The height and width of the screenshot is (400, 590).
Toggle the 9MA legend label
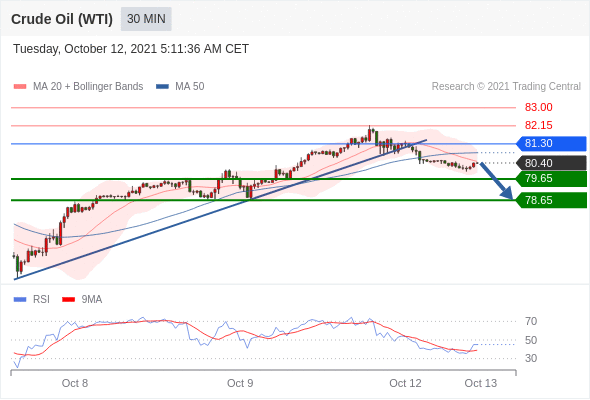coord(92,300)
